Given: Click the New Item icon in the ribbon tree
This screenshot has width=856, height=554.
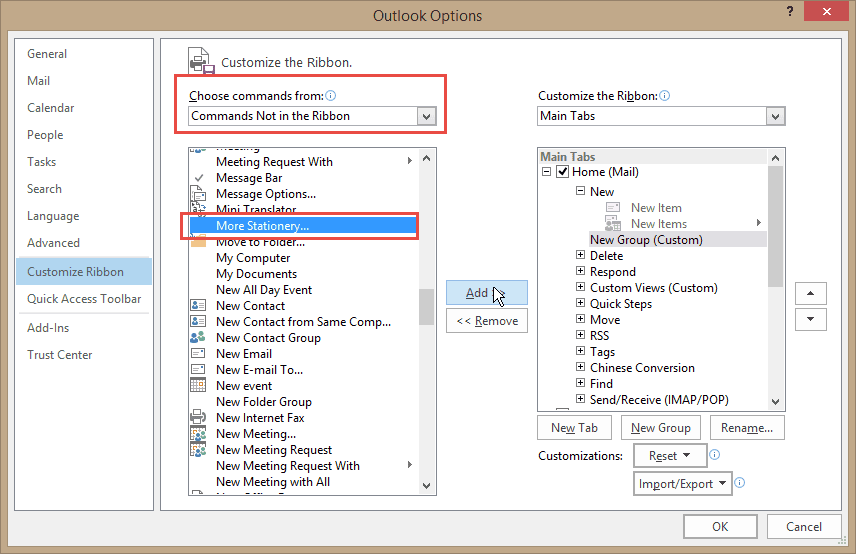Looking at the screenshot, I should (613, 207).
